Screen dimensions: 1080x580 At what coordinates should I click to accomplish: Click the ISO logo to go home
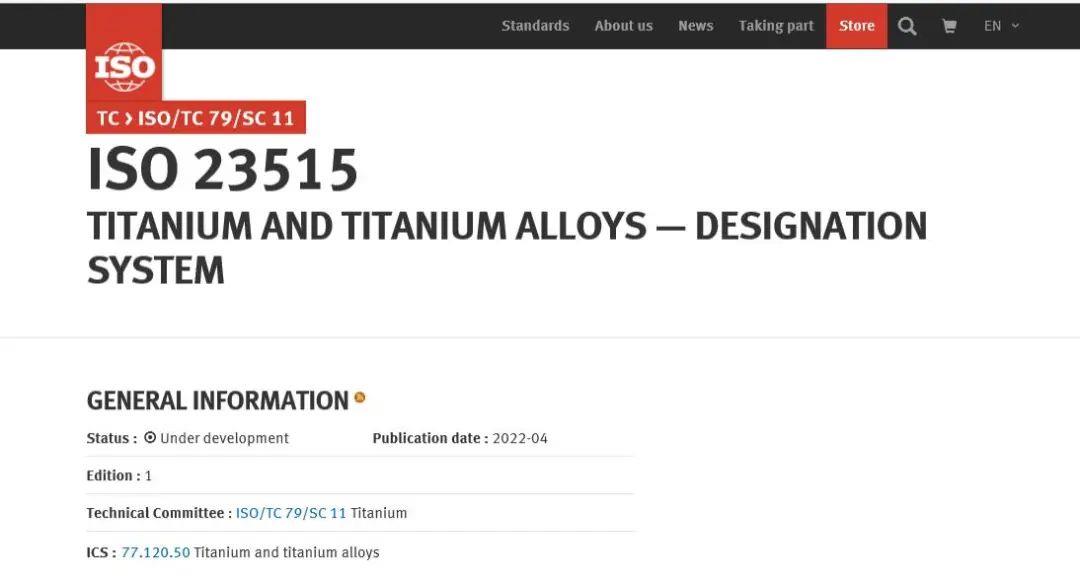(124, 66)
